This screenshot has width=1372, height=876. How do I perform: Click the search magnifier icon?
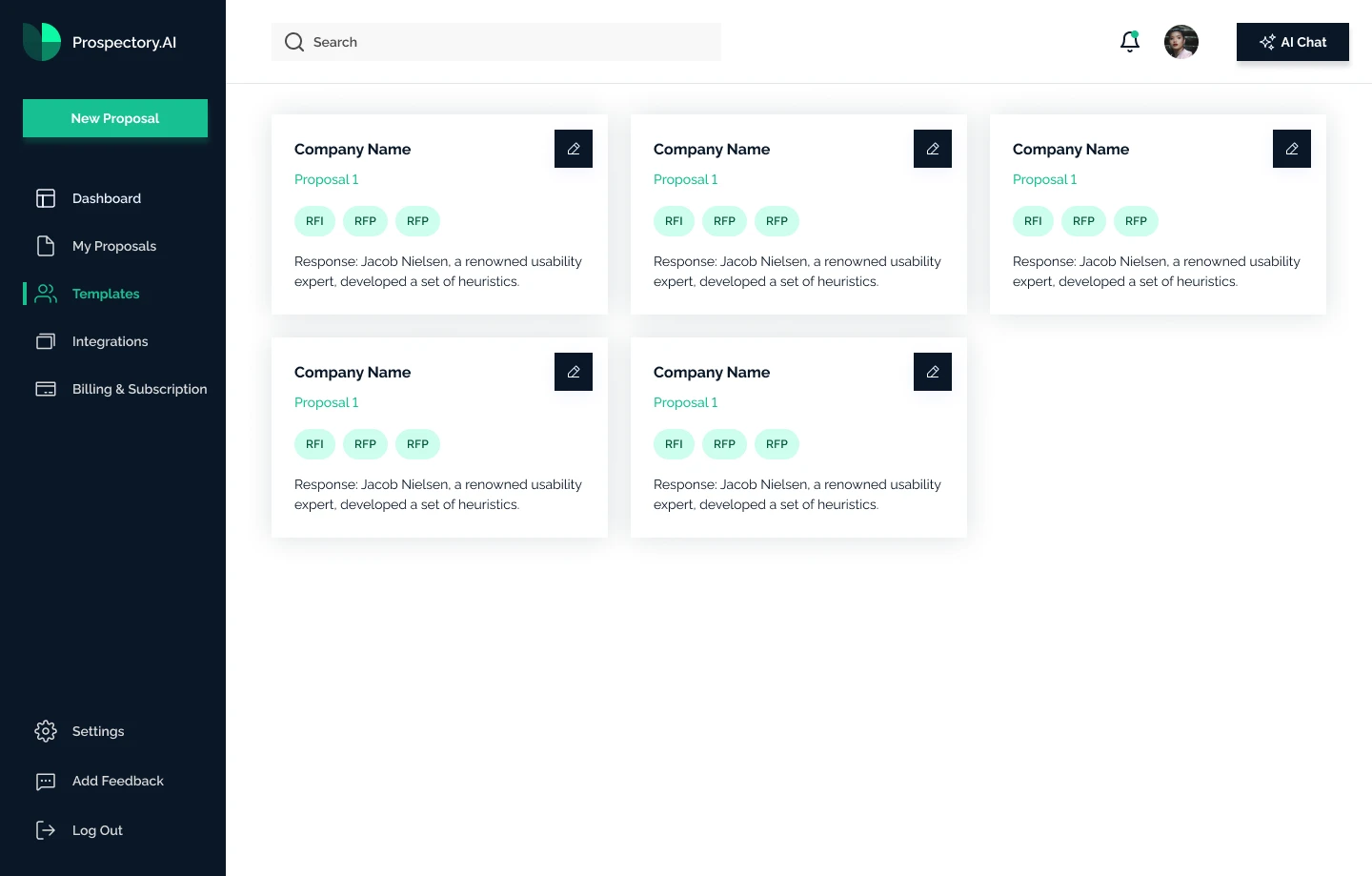tap(294, 42)
